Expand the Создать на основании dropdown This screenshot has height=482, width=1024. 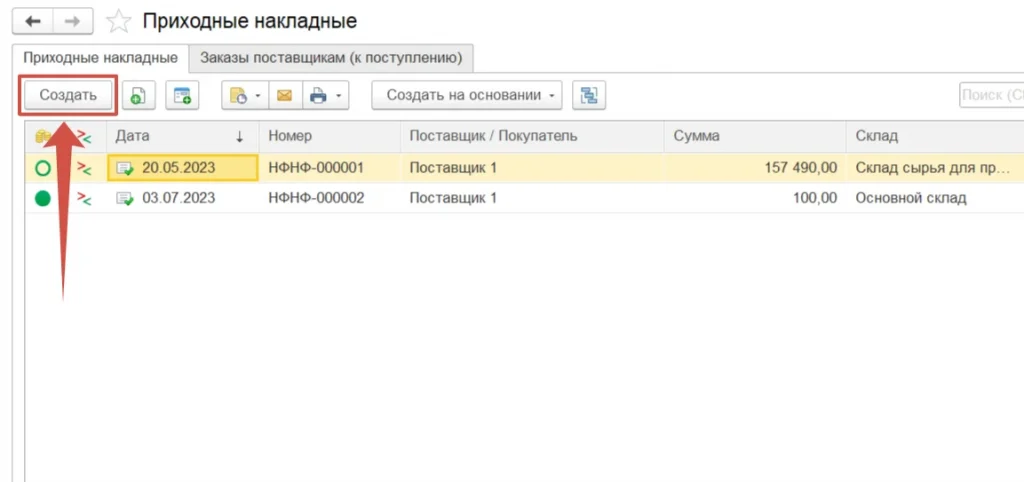(466, 96)
